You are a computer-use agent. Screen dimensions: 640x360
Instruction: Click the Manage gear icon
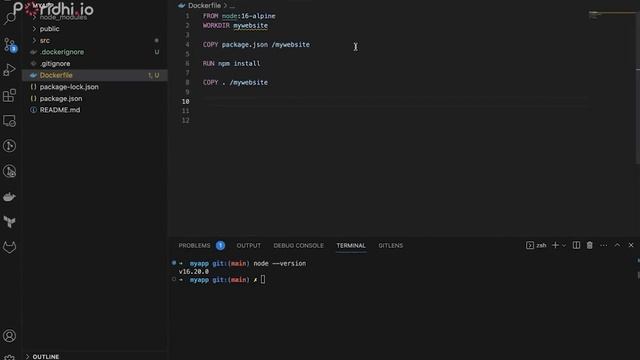point(9,357)
